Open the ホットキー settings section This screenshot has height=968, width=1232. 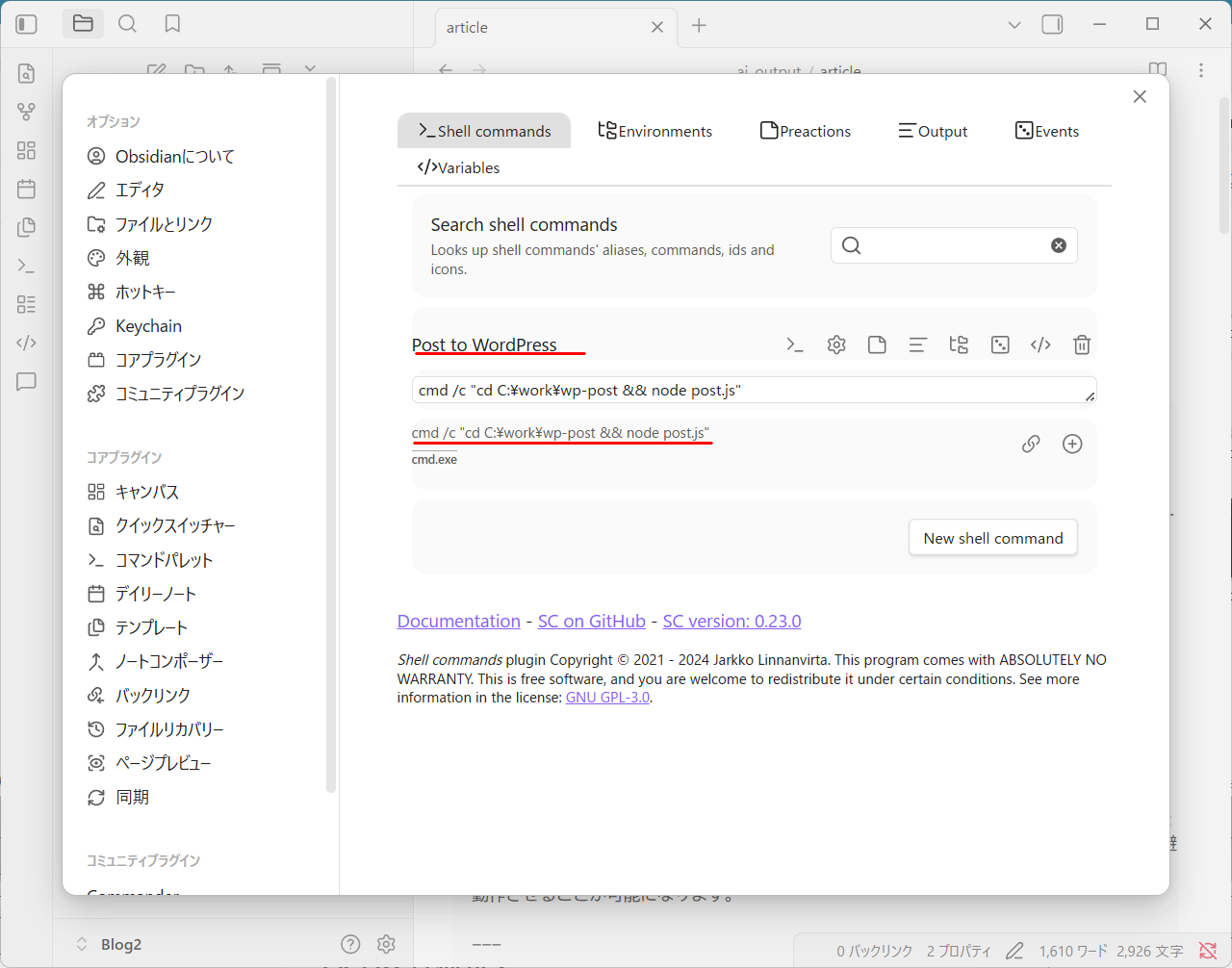click(x=145, y=292)
